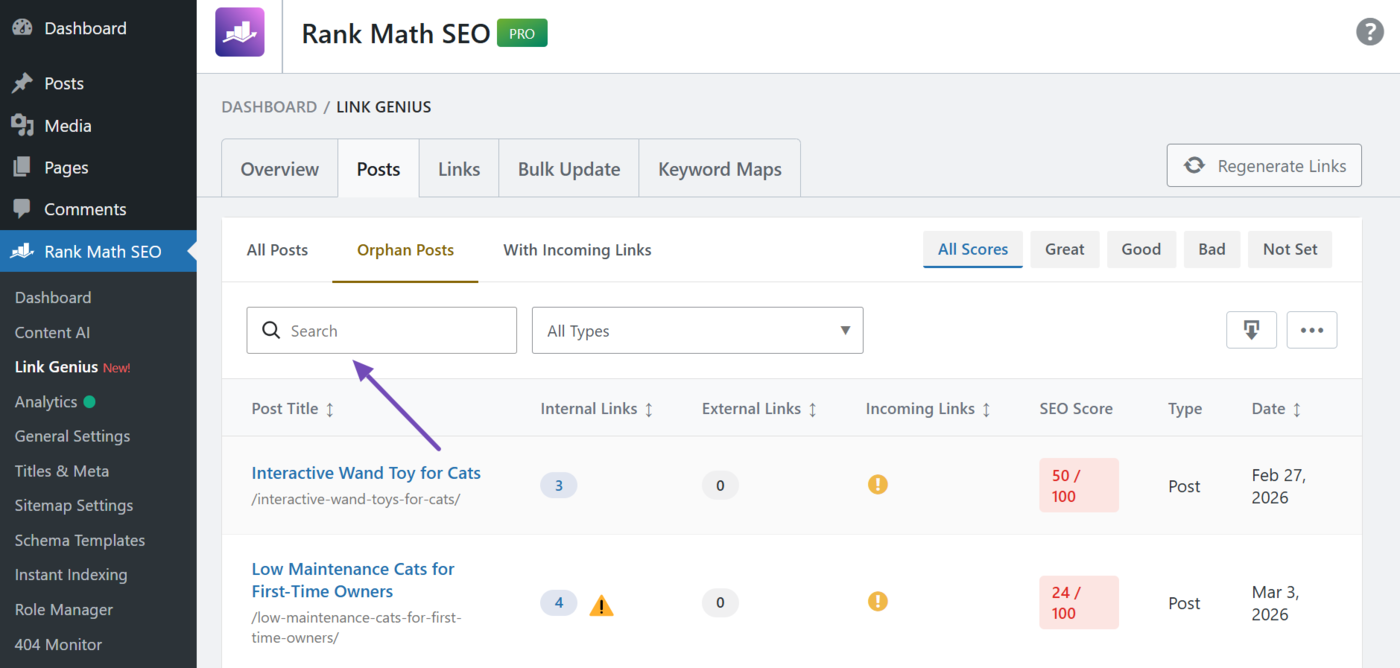
Task: Click the Posts pin icon in sidebar
Action: (x=22, y=83)
